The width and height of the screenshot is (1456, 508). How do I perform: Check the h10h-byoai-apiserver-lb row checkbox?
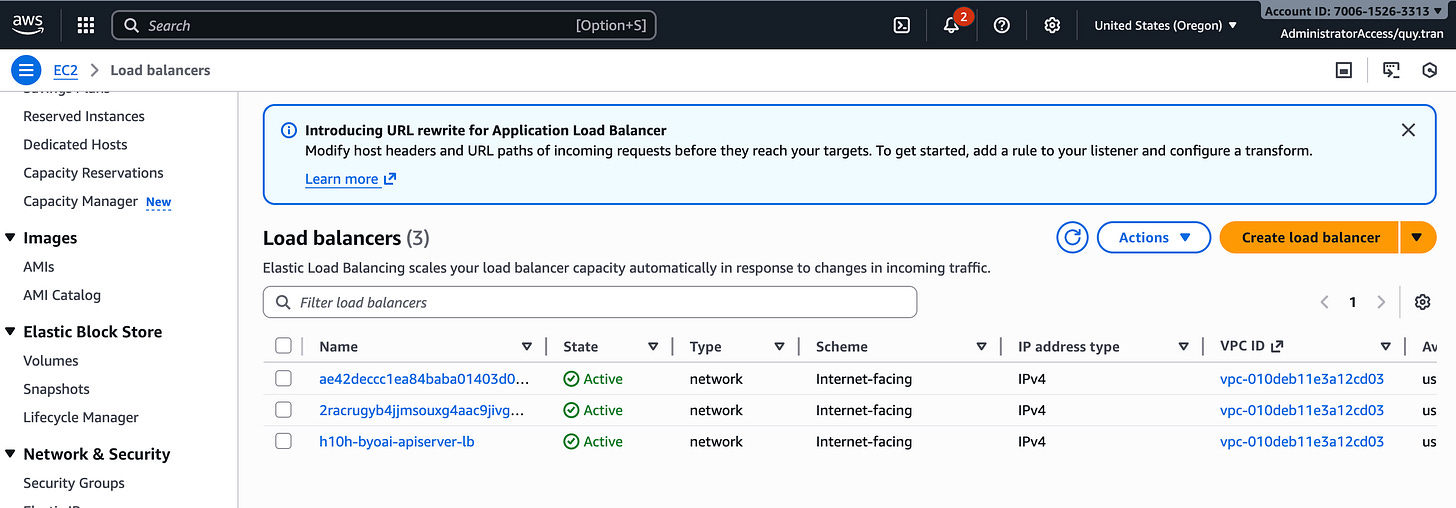point(283,441)
